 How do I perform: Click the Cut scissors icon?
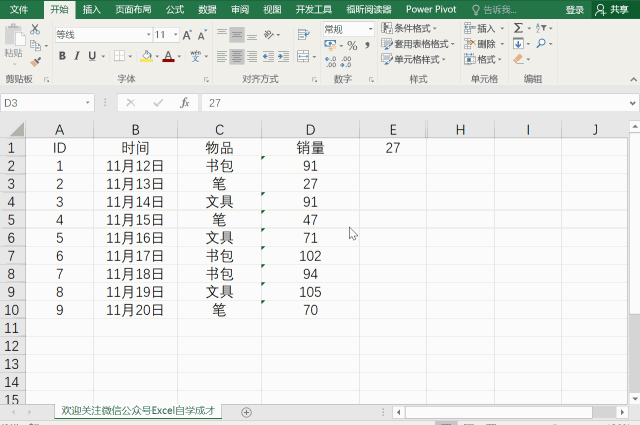pos(36,30)
